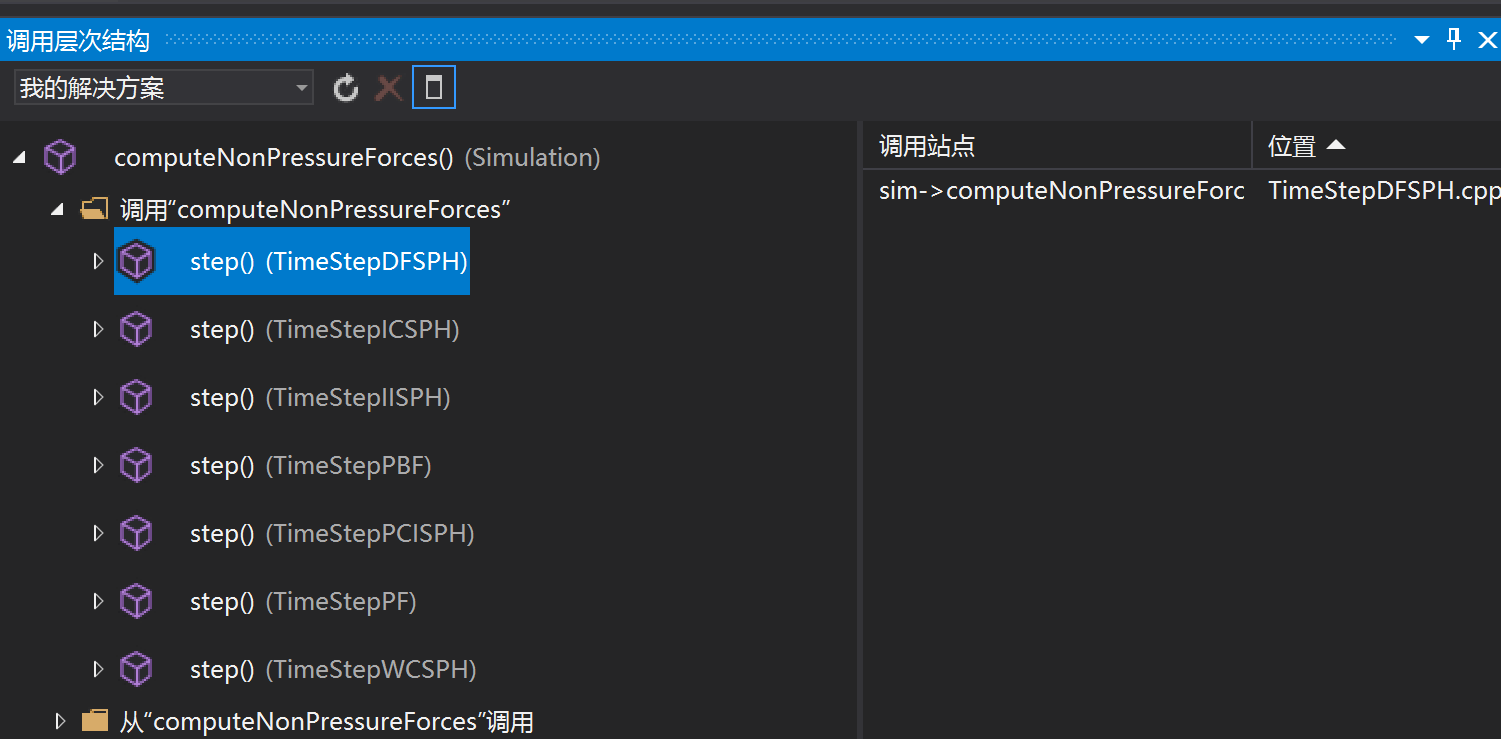Close the 调用层次结构 panel

click(x=1487, y=40)
